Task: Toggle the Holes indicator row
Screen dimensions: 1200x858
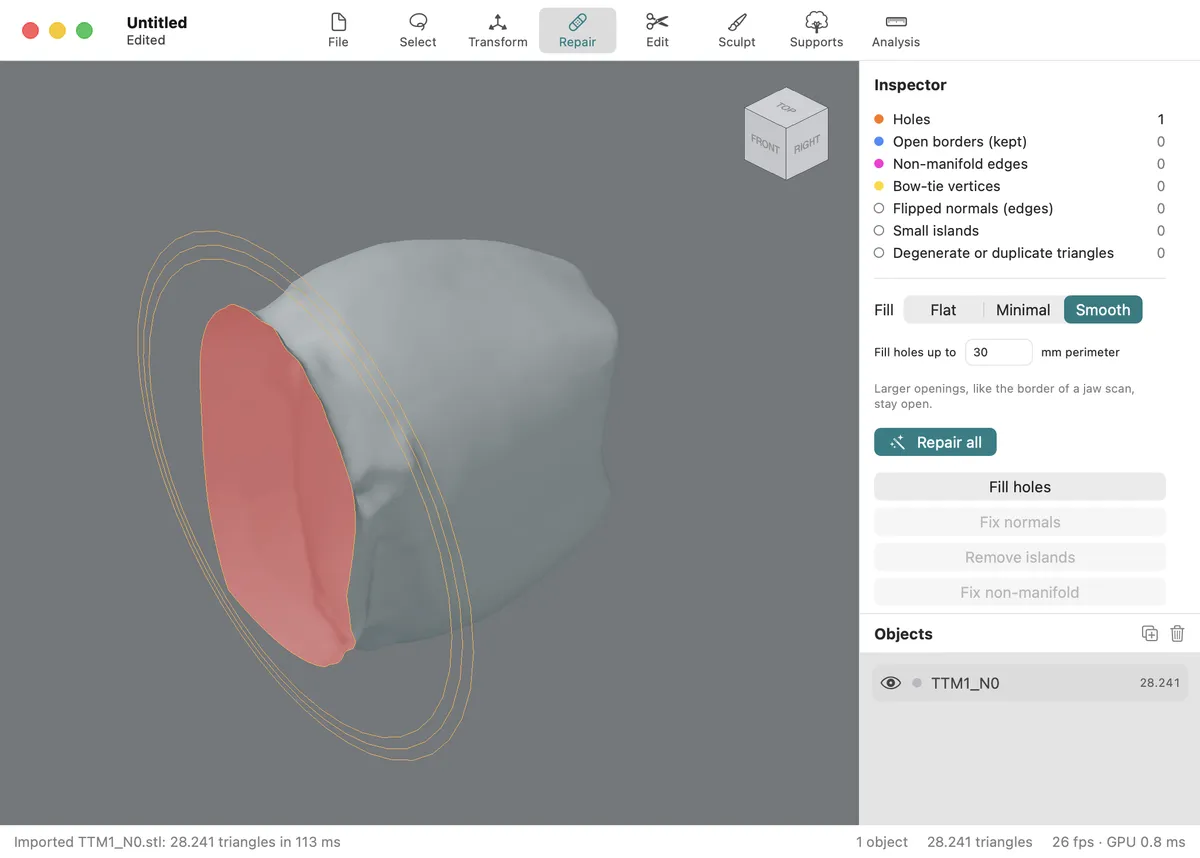Action: pos(1019,119)
